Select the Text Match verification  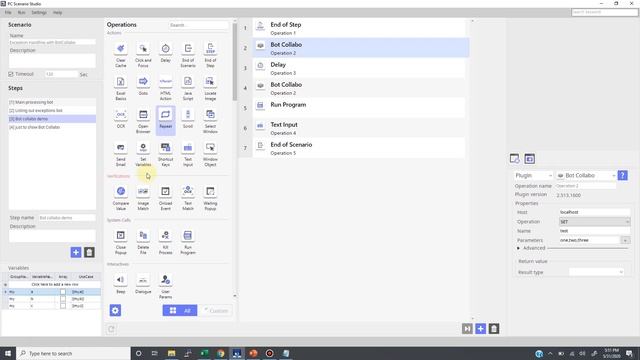pos(188,198)
